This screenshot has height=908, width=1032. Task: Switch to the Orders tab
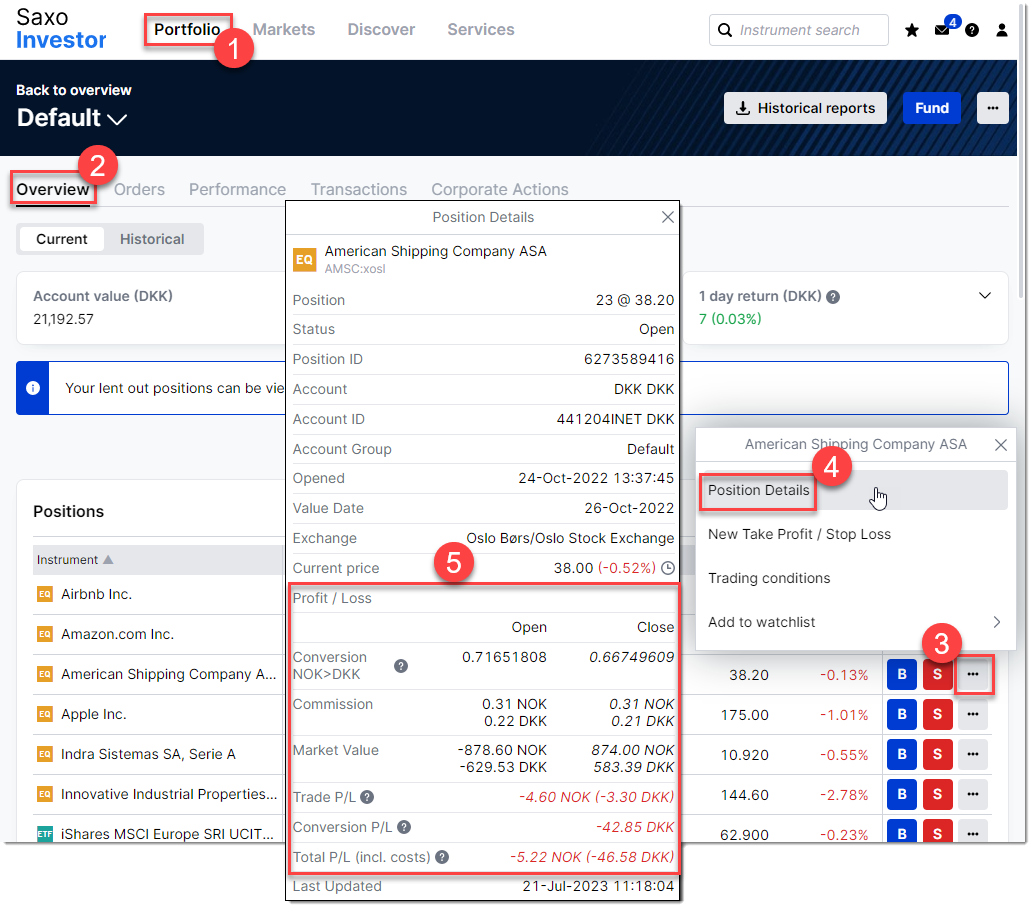click(140, 189)
